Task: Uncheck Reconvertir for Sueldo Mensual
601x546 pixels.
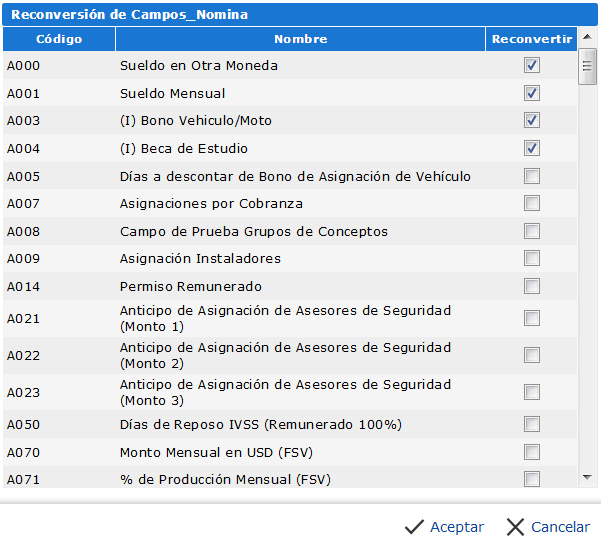Action: pos(532,94)
